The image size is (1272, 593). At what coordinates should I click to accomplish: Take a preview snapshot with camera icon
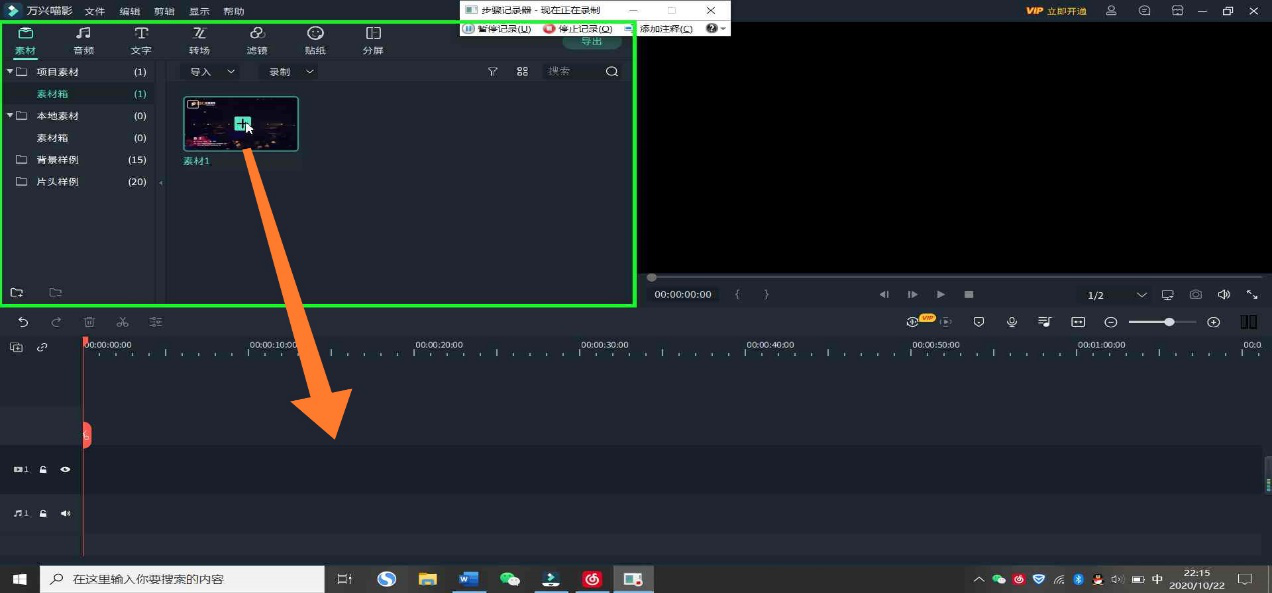tap(1196, 295)
